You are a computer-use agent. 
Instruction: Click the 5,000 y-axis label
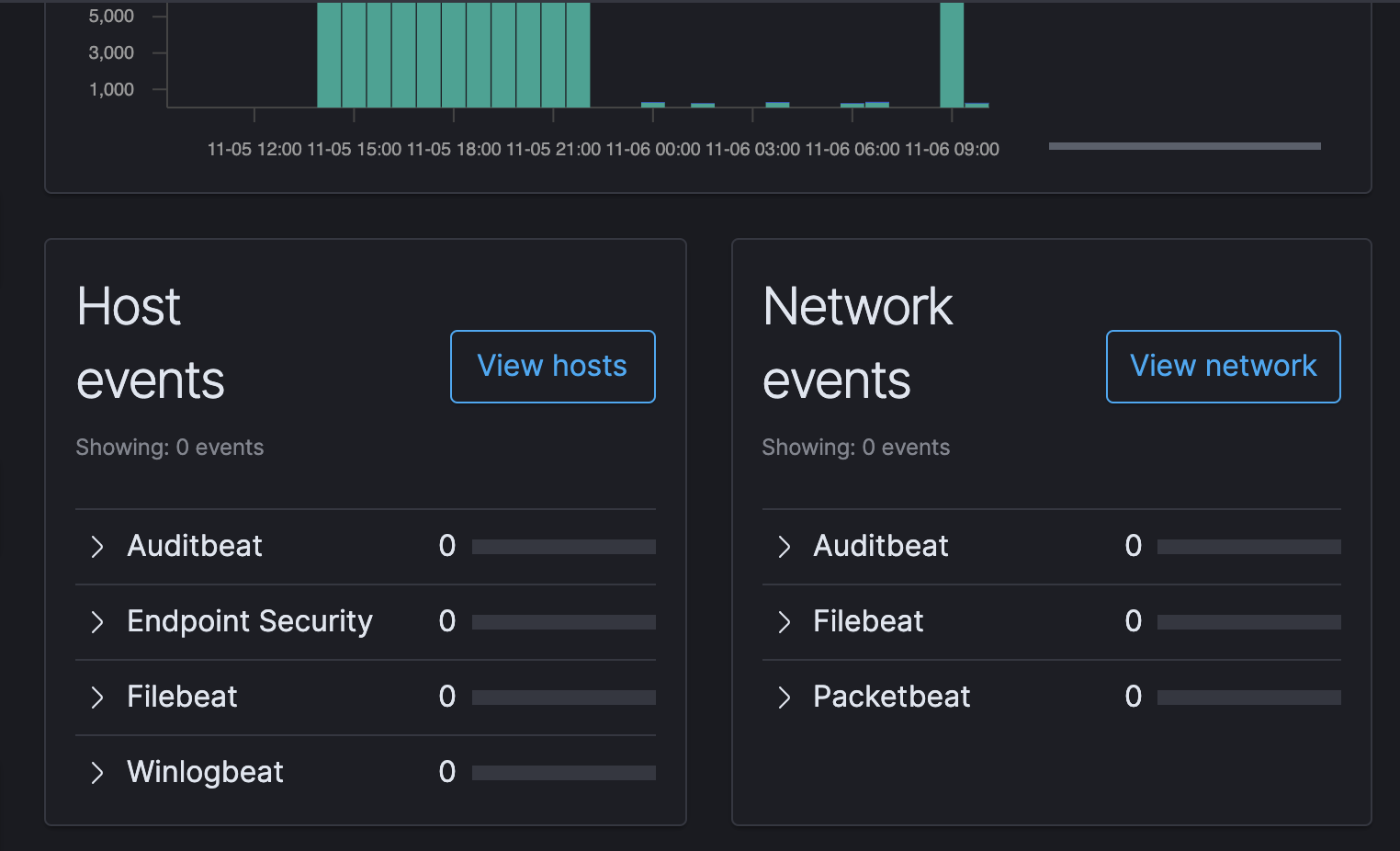click(x=111, y=17)
